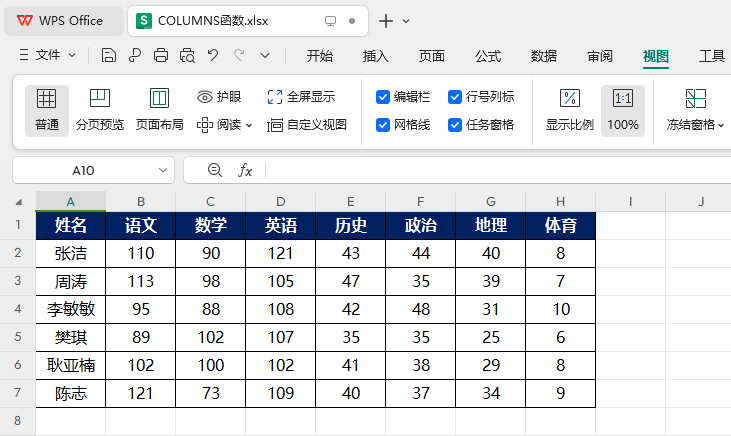Screen dimensions: 731x436
Task: Open the 开始 ribbon tab
Action: 320,56
